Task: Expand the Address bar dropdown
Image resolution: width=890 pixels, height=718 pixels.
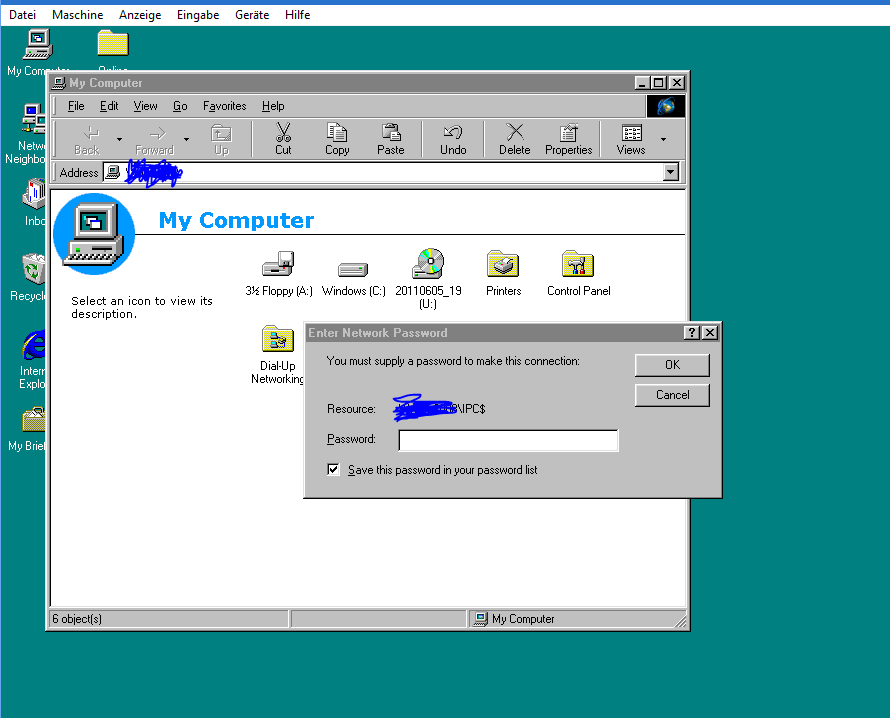Action: 671,172
